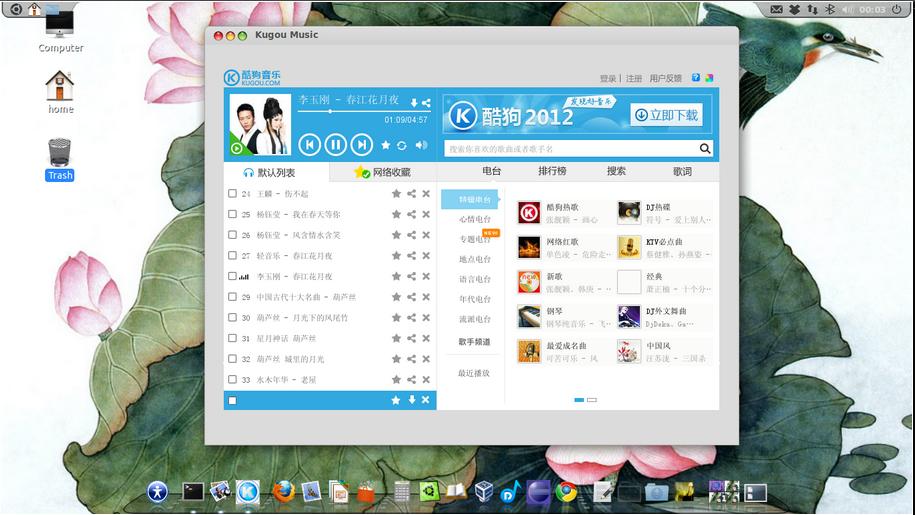Download selected songs in bottom blue bar
The width and height of the screenshot is (915, 515).
(412, 400)
